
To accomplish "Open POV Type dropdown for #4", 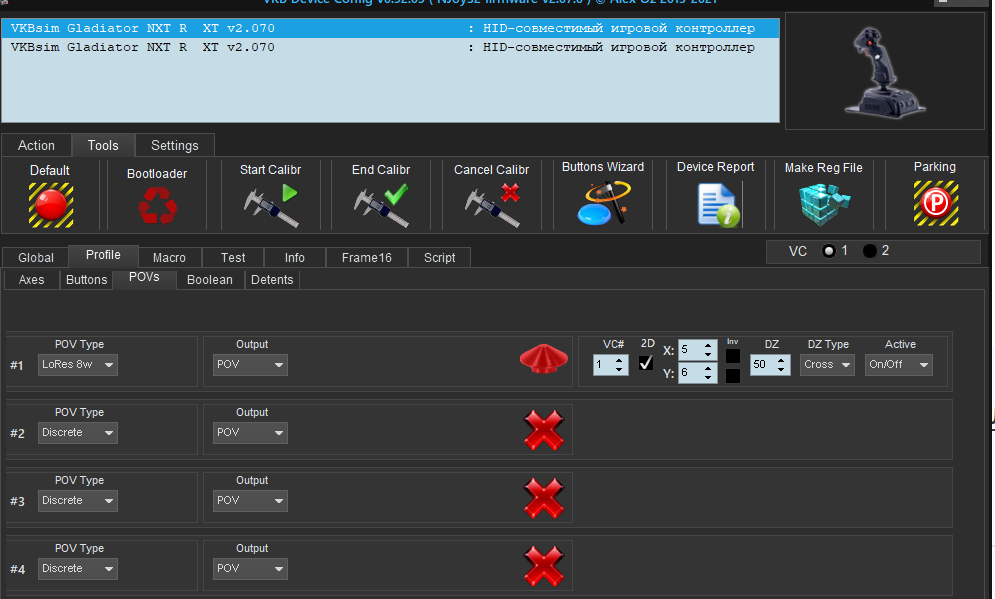I will tap(77, 569).
